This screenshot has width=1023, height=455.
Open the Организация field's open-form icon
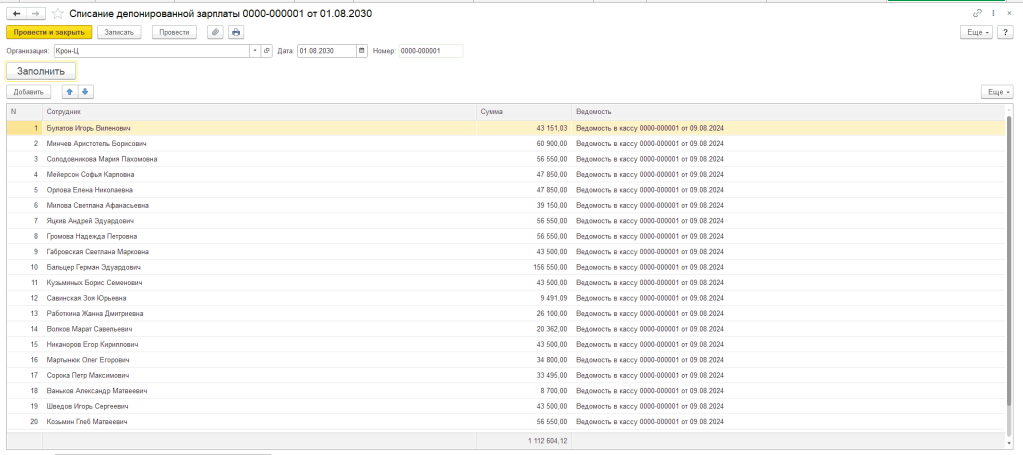[x=267, y=51]
